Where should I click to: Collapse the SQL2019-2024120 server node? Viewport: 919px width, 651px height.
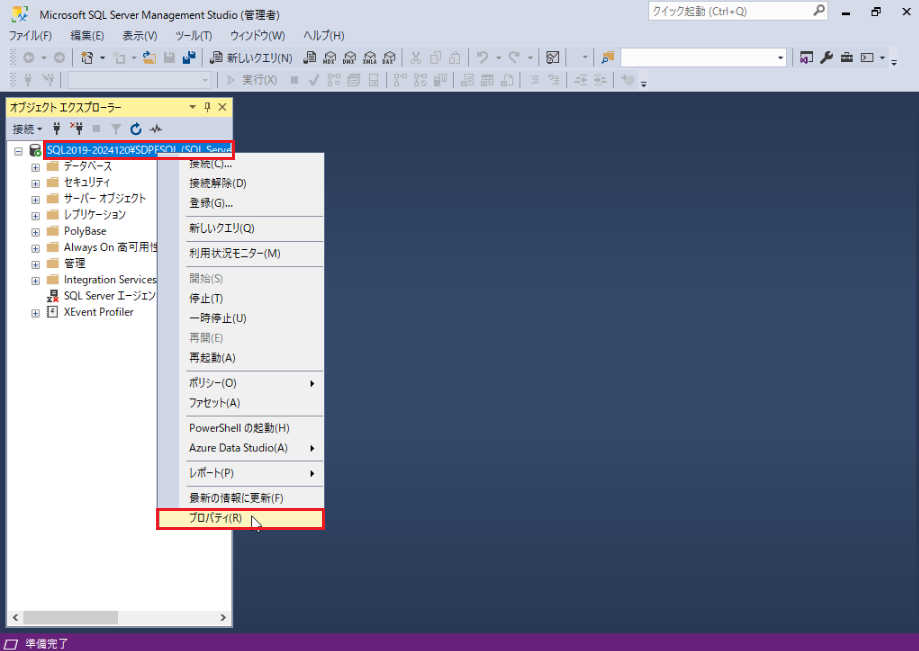tap(18, 151)
